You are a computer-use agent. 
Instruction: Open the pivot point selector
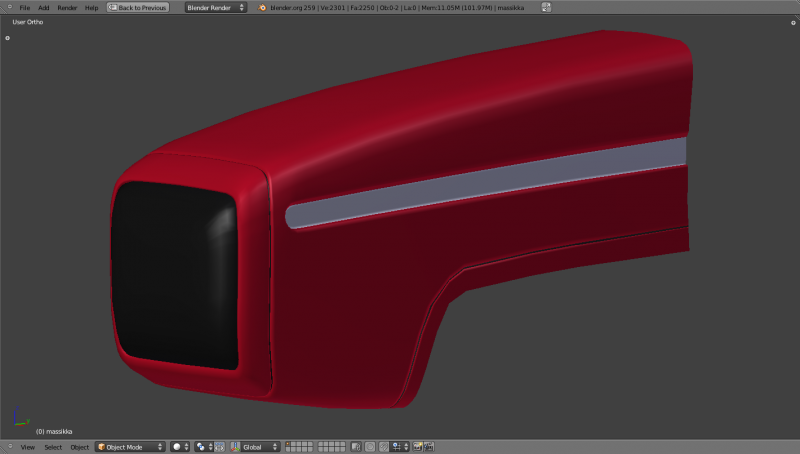pyautogui.click(x=202, y=447)
